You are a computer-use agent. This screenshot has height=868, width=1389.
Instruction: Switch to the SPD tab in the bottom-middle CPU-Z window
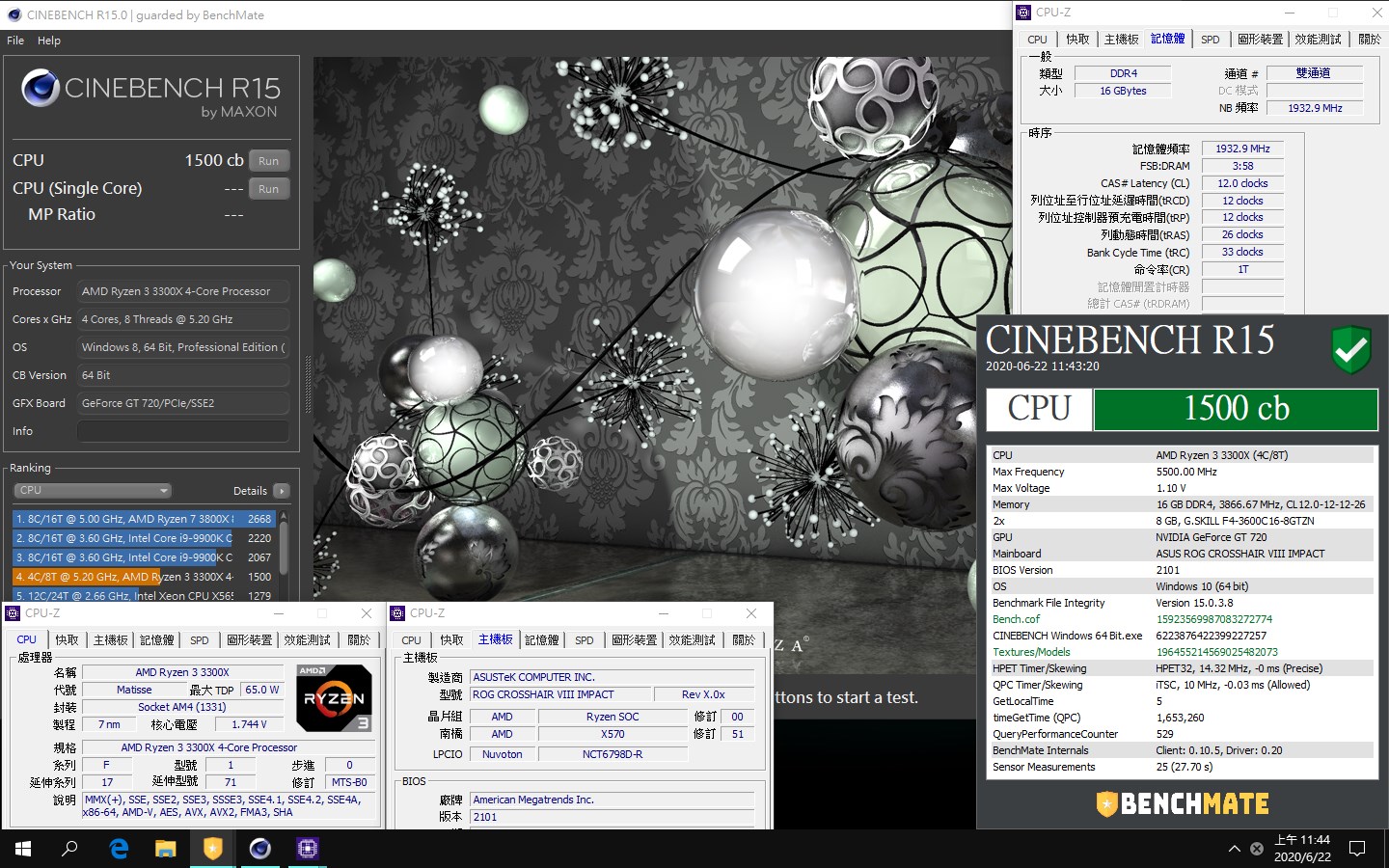pyautogui.click(x=584, y=640)
